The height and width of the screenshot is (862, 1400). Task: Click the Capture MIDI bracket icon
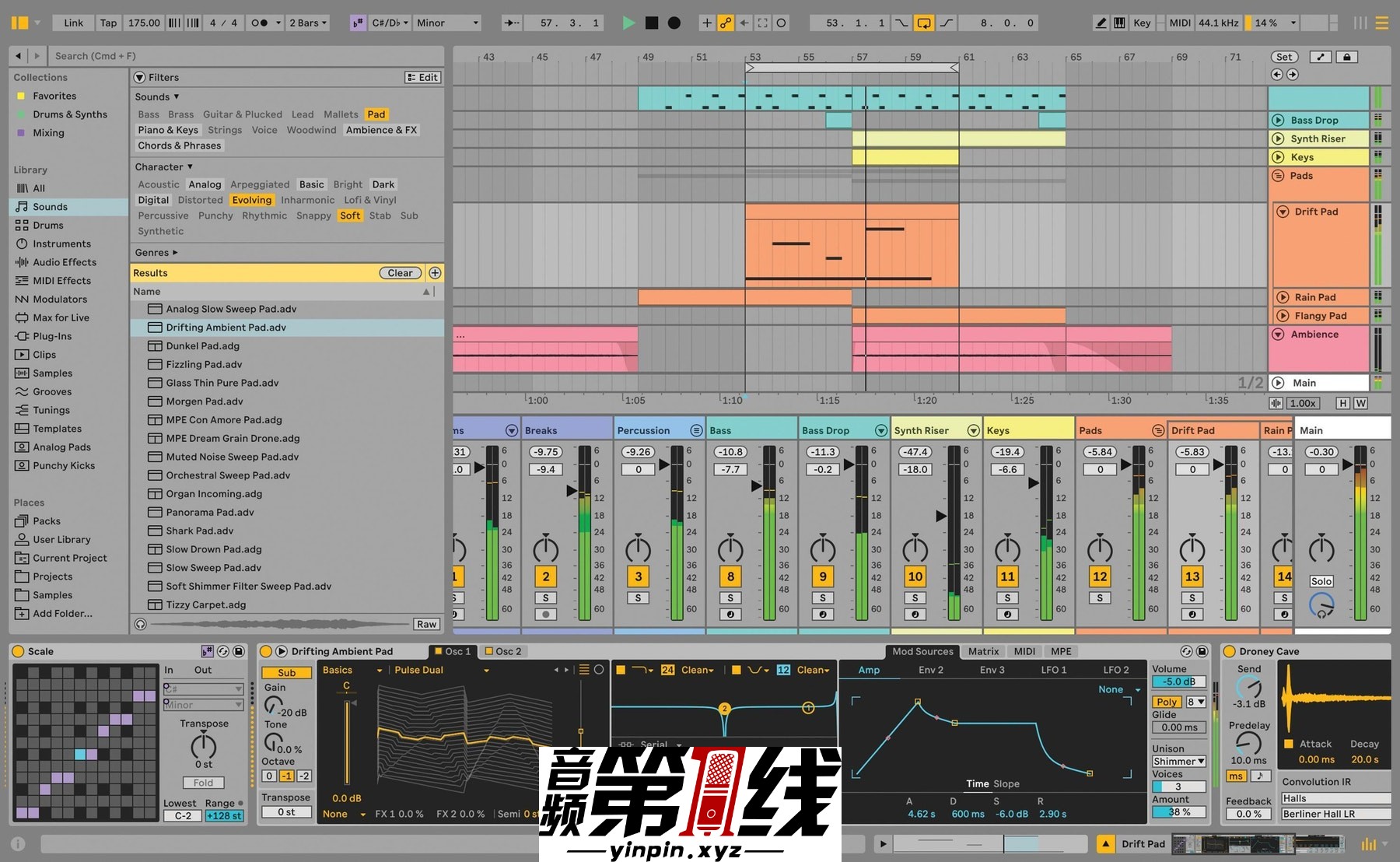coord(763,23)
